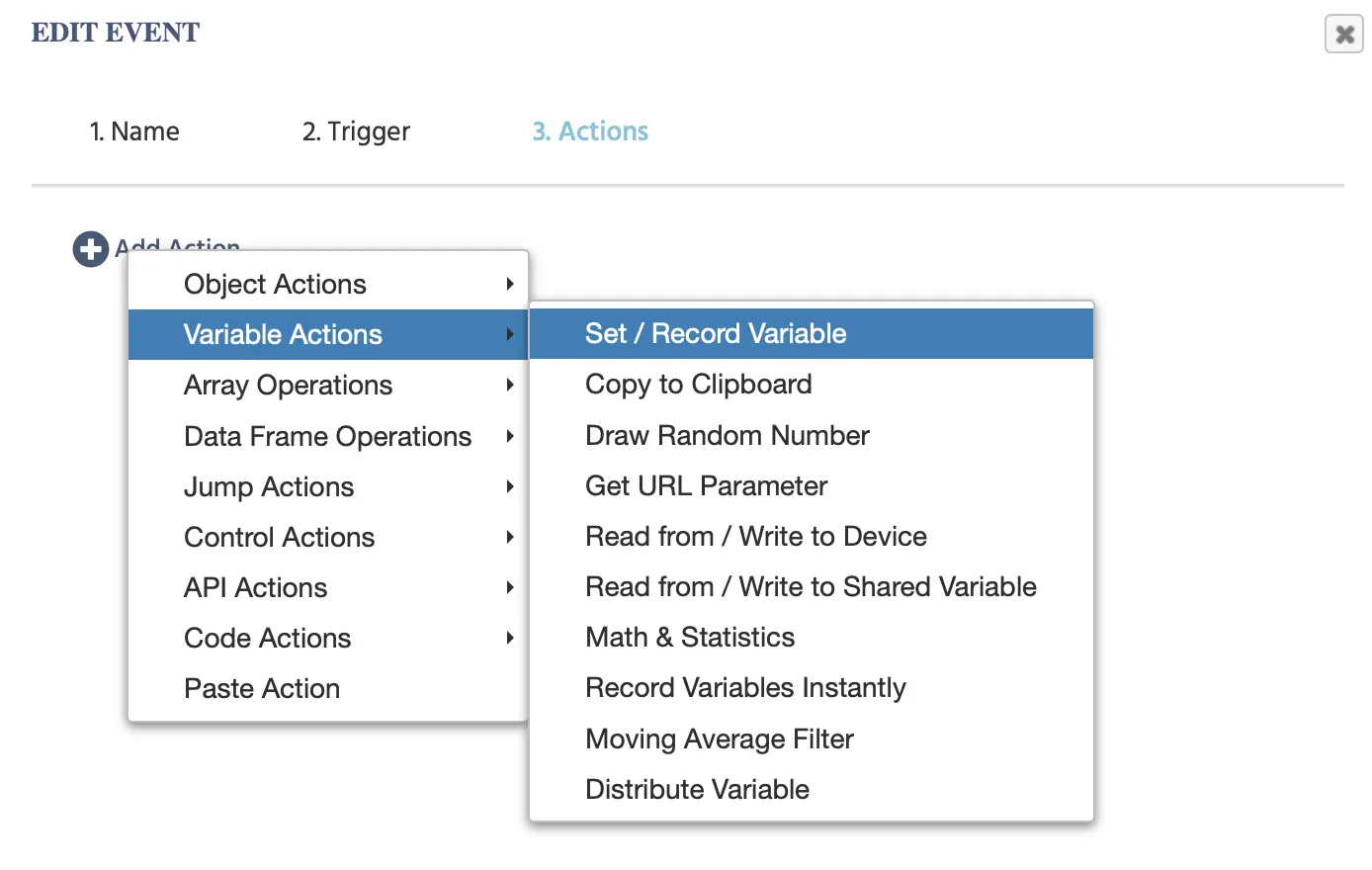Select Copy to Clipboard action
This screenshot has height=870, width=1372.
(x=698, y=385)
